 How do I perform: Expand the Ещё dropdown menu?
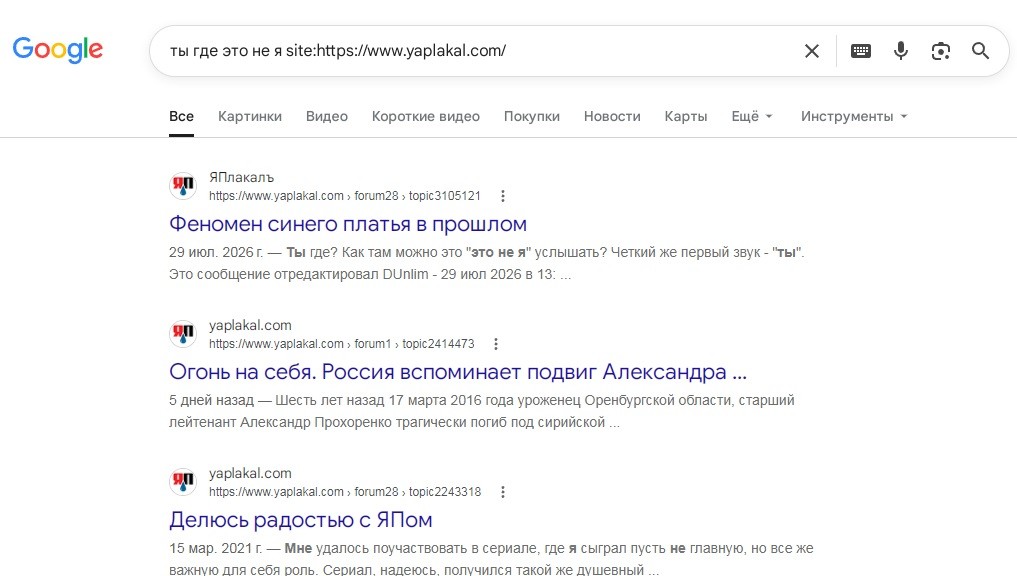752,117
